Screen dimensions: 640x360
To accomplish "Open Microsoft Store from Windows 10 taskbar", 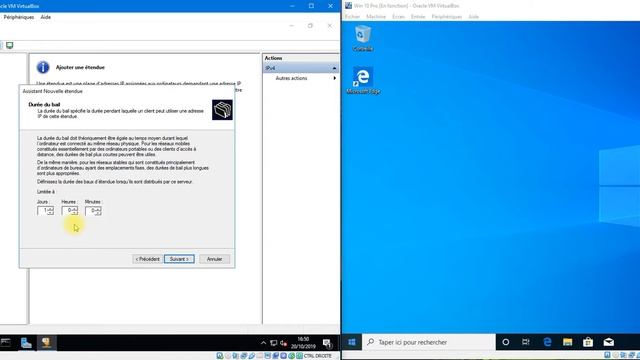I will pos(588,342).
